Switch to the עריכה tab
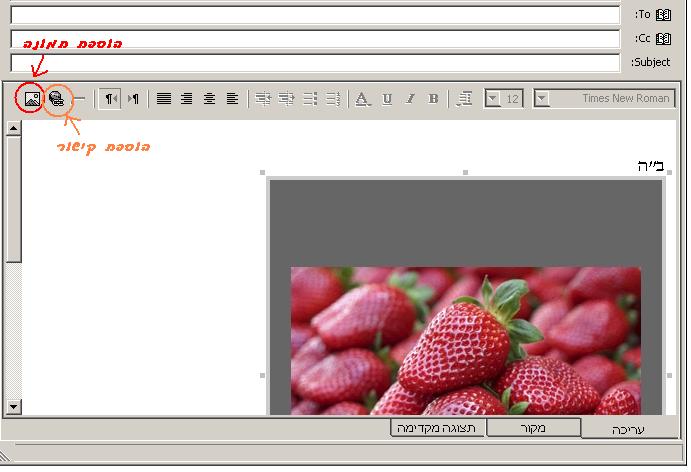The height and width of the screenshot is (472, 691). pos(629,429)
